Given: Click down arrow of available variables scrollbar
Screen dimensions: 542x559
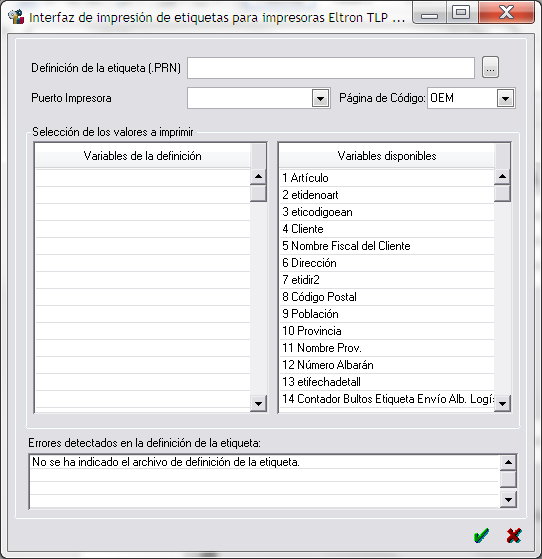Looking at the screenshot, I should tap(502, 404).
